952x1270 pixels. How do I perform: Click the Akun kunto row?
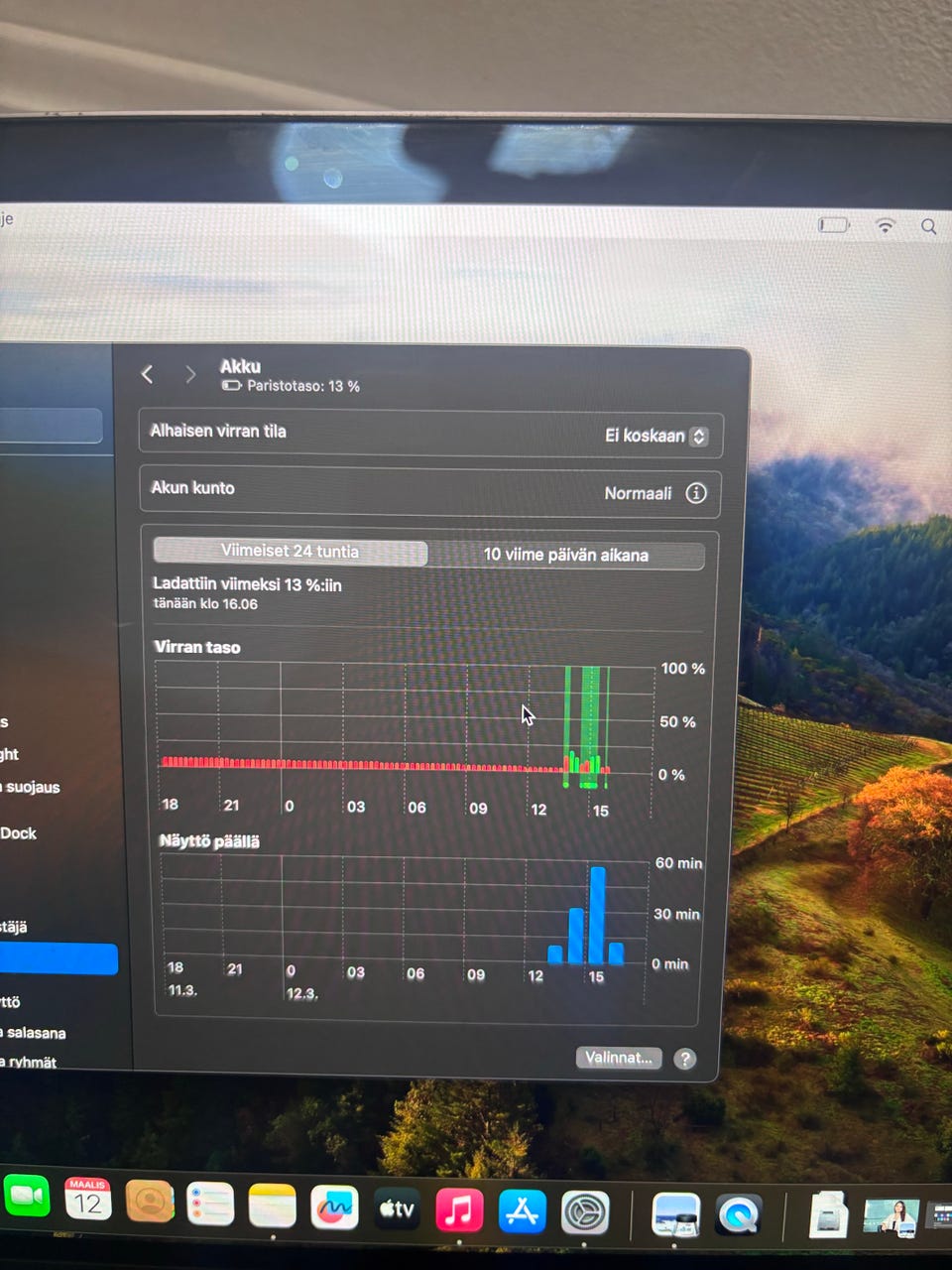pyautogui.click(x=429, y=491)
